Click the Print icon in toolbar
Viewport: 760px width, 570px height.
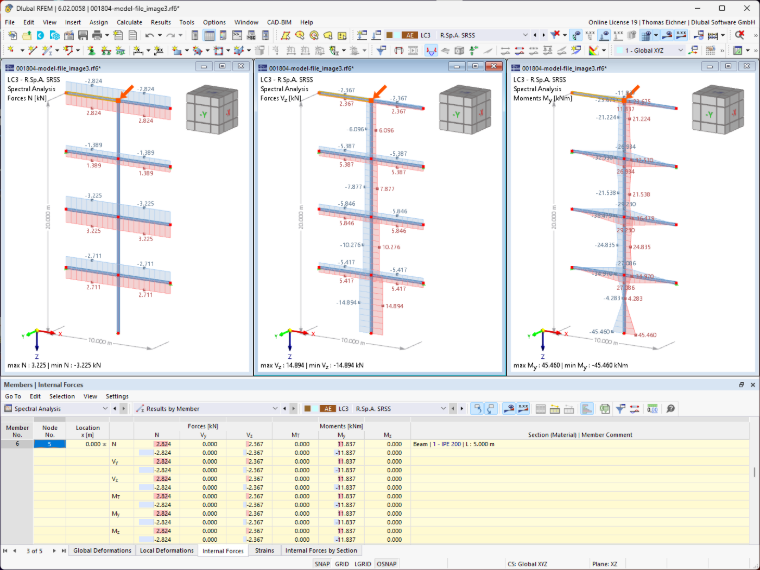(x=97, y=35)
